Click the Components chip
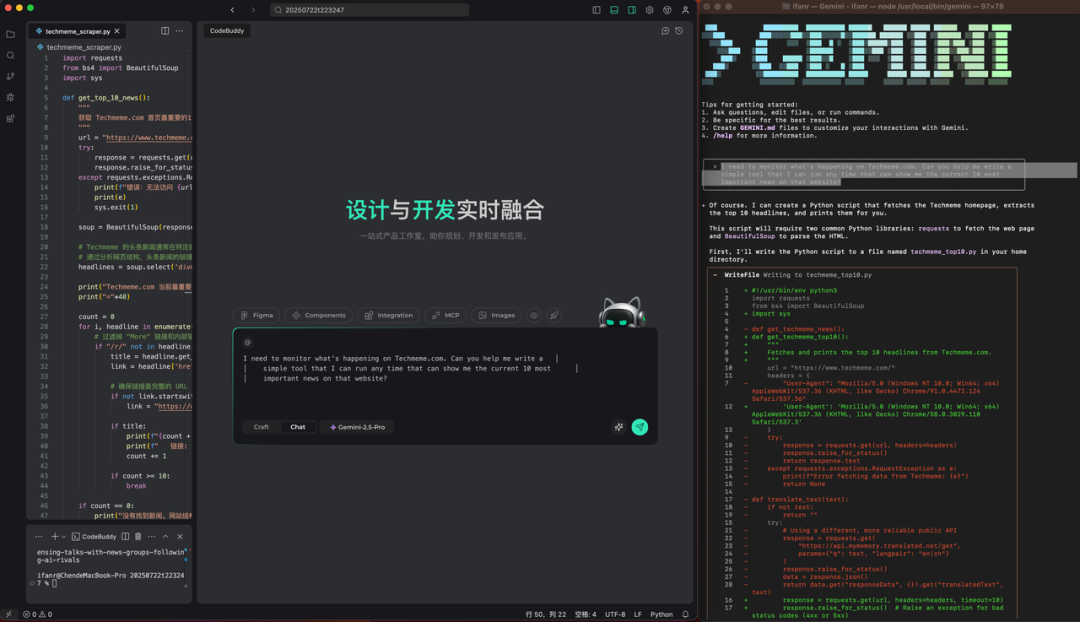Viewport: 1080px width, 622px height. (x=319, y=315)
